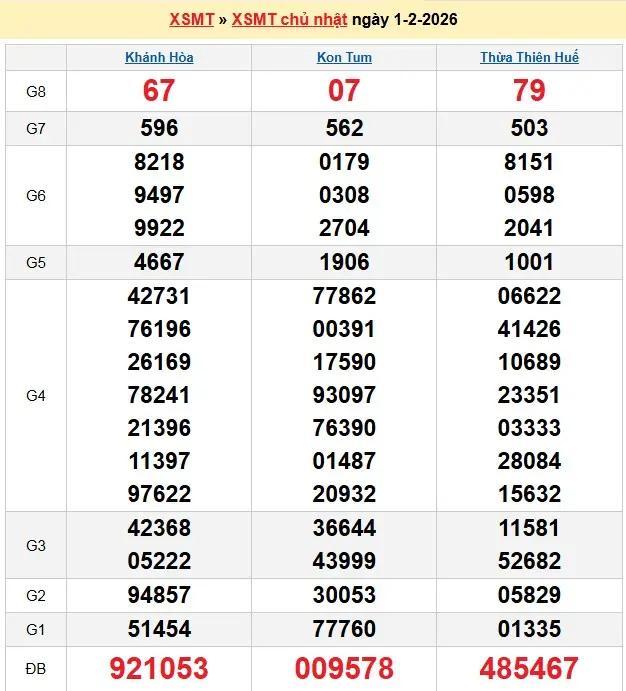Click the red G8 number 67
626x691 pixels.
(159, 91)
